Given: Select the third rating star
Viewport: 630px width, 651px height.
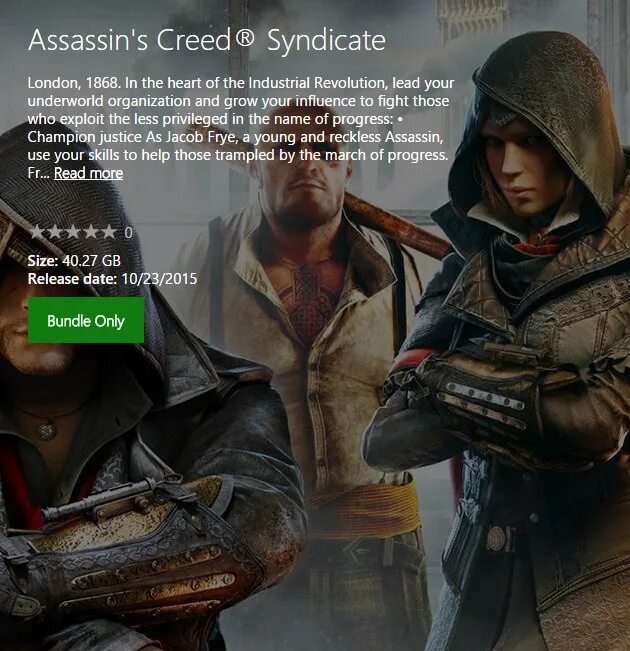Looking at the screenshot, I should point(73,232).
